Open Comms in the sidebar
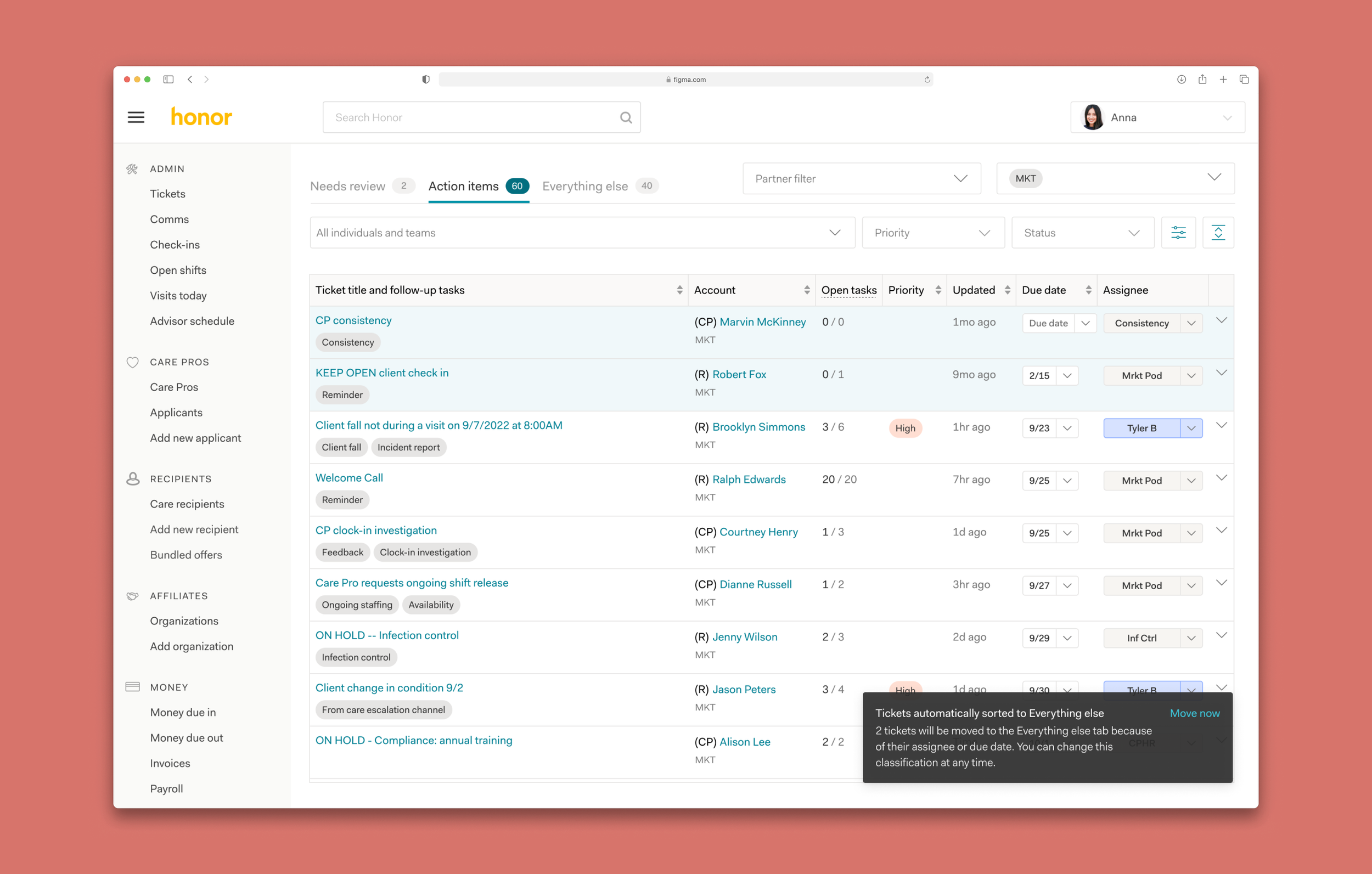 (169, 219)
